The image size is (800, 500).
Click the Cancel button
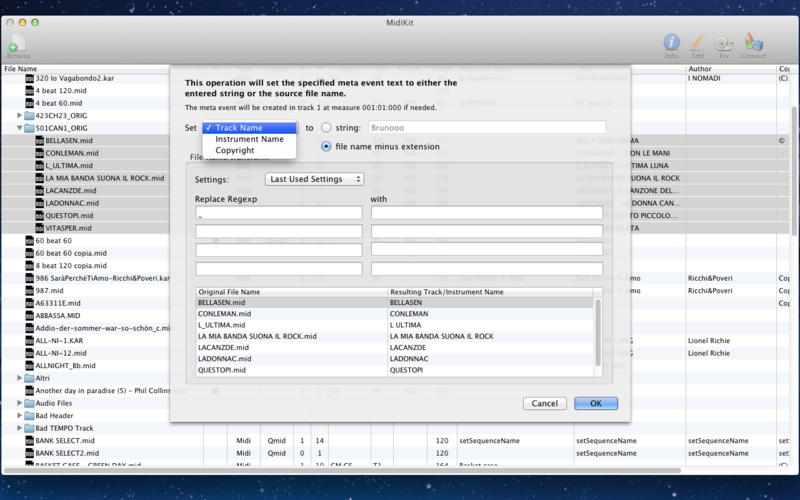point(544,404)
